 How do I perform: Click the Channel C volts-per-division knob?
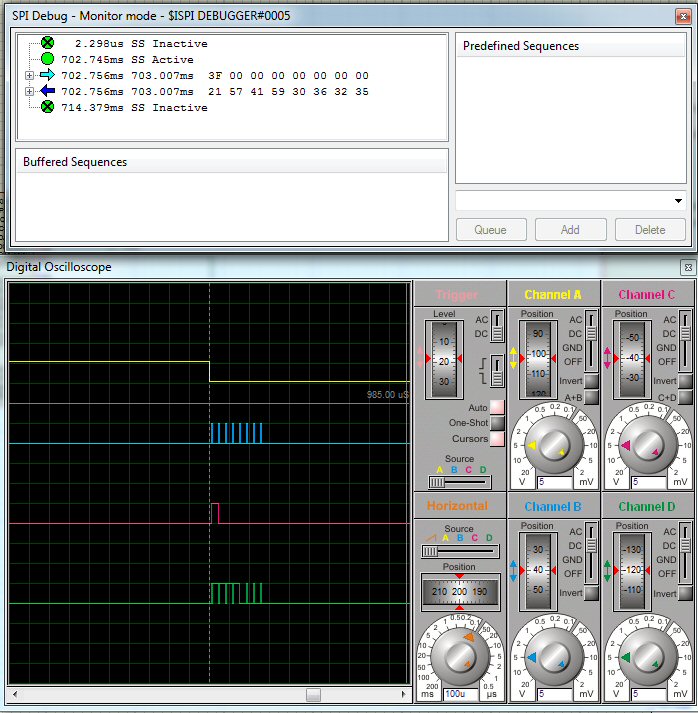coord(647,446)
